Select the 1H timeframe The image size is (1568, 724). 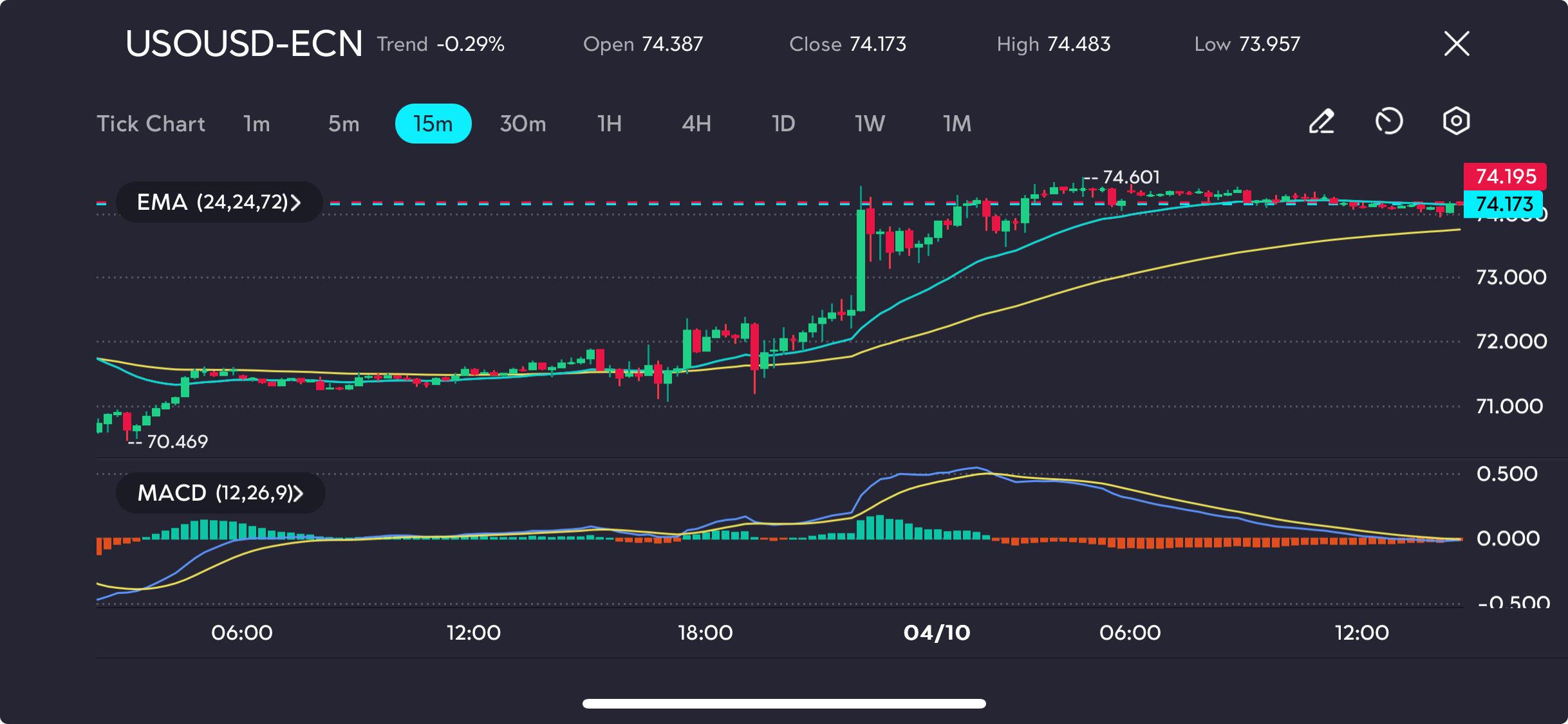click(610, 124)
